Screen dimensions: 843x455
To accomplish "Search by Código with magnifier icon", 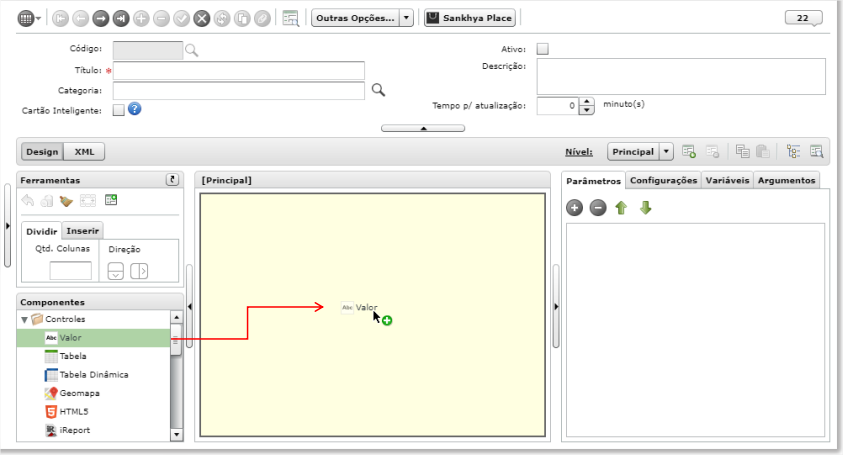I will pyautogui.click(x=191, y=51).
